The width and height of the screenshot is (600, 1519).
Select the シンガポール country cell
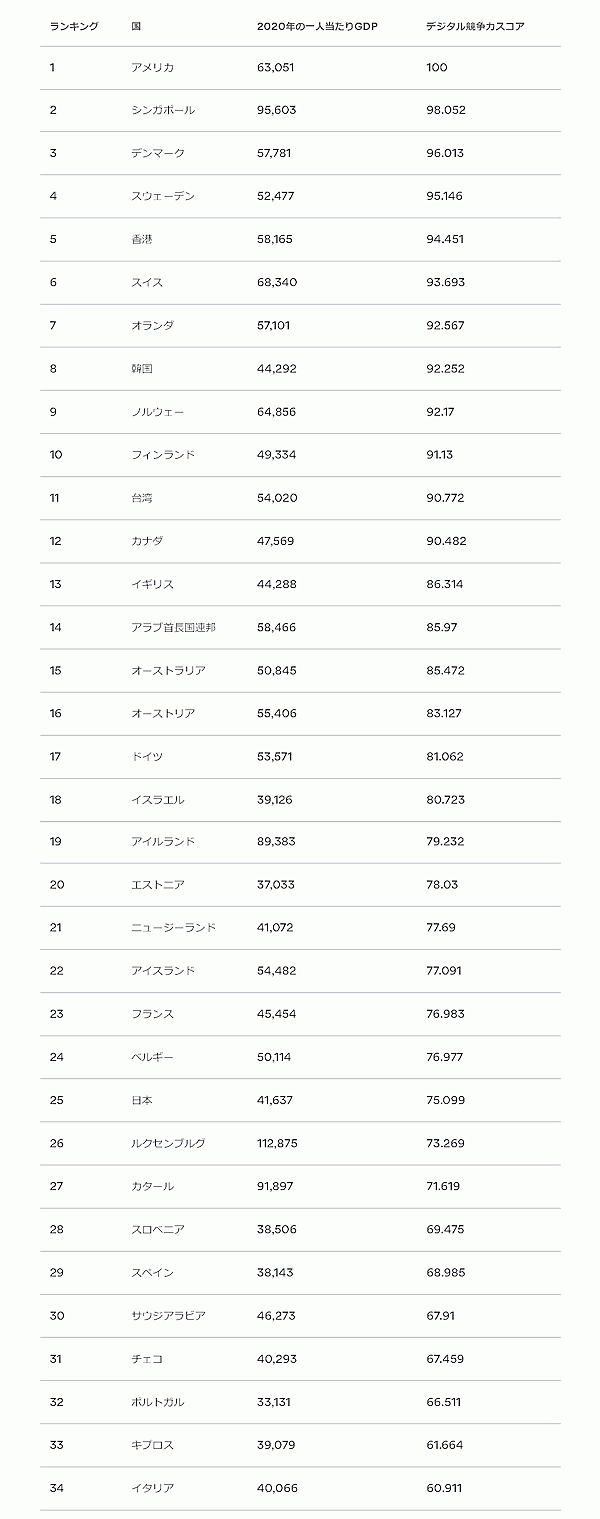pyautogui.click(x=163, y=110)
